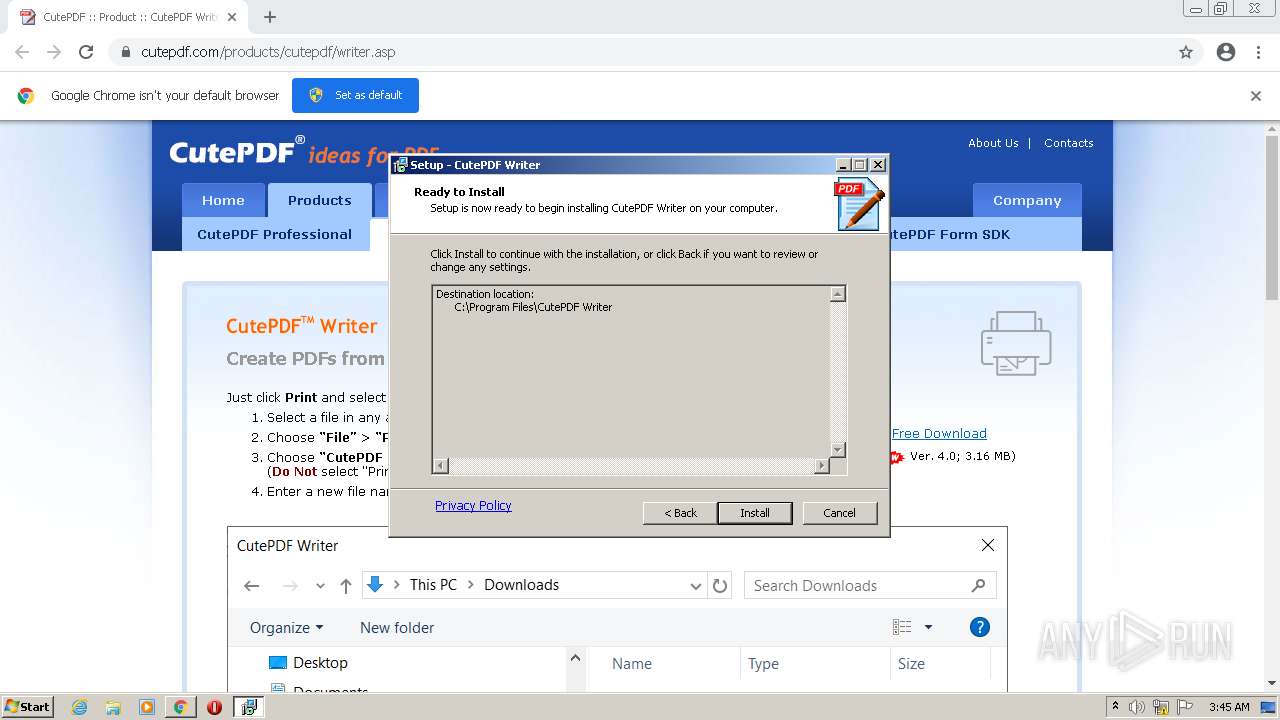Sort by the Size column header

point(911,663)
